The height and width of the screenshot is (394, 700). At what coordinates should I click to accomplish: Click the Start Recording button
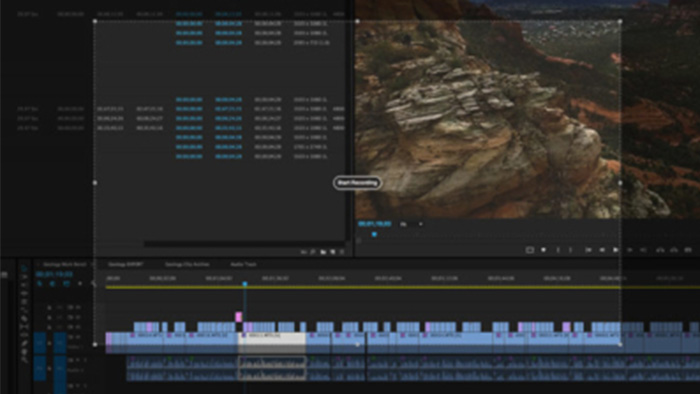point(357,182)
